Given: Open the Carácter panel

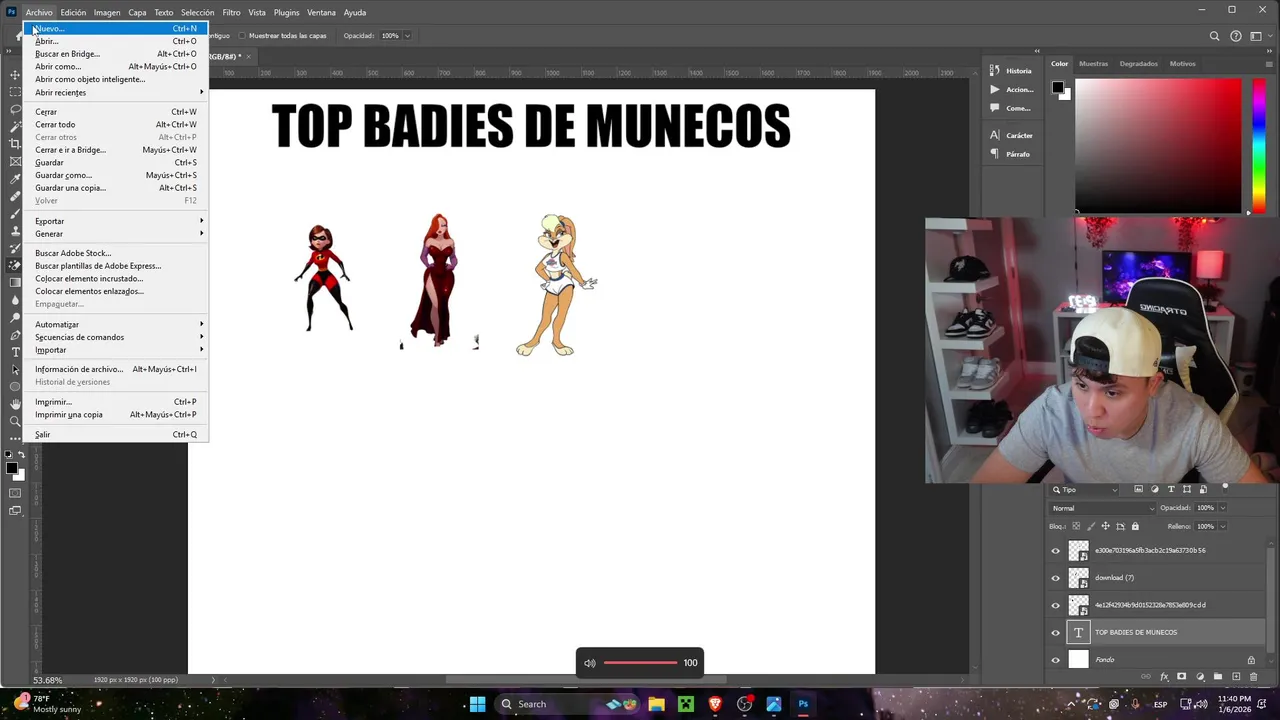Looking at the screenshot, I should pyautogui.click(x=1011, y=135).
